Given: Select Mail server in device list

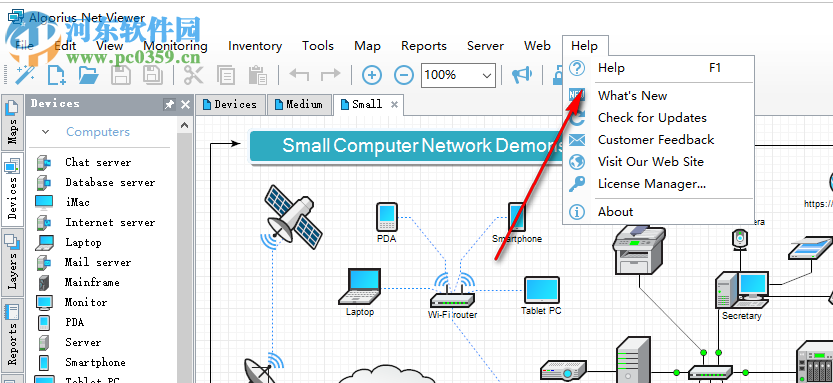Looking at the screenshot, I should point(98,262).
